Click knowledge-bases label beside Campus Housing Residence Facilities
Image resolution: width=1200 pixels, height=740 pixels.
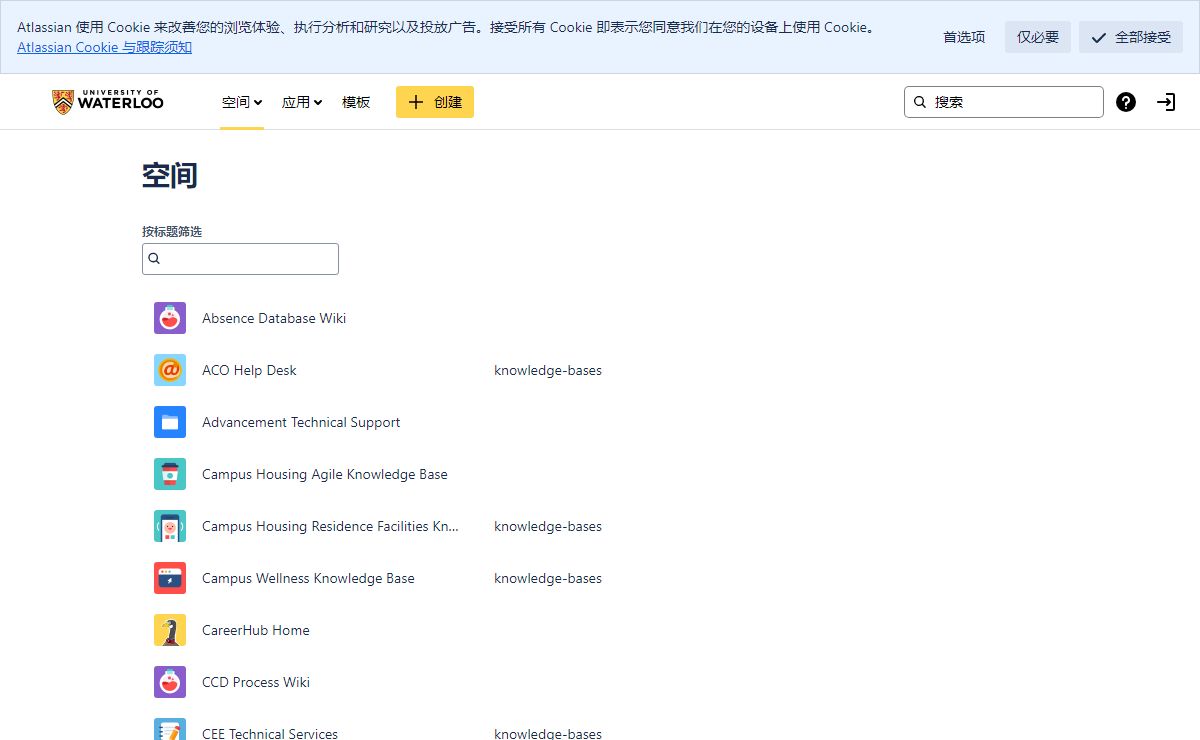click(548, 526)
